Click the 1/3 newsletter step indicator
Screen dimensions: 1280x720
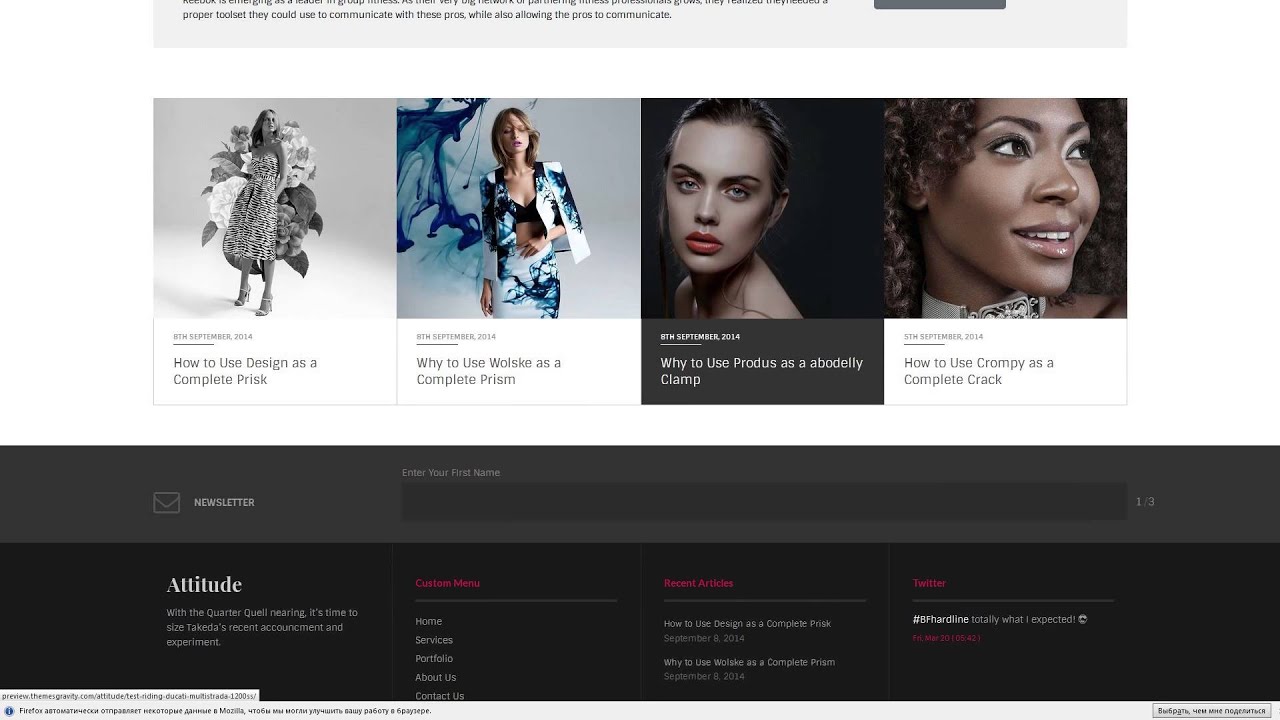coord(1145,502)
